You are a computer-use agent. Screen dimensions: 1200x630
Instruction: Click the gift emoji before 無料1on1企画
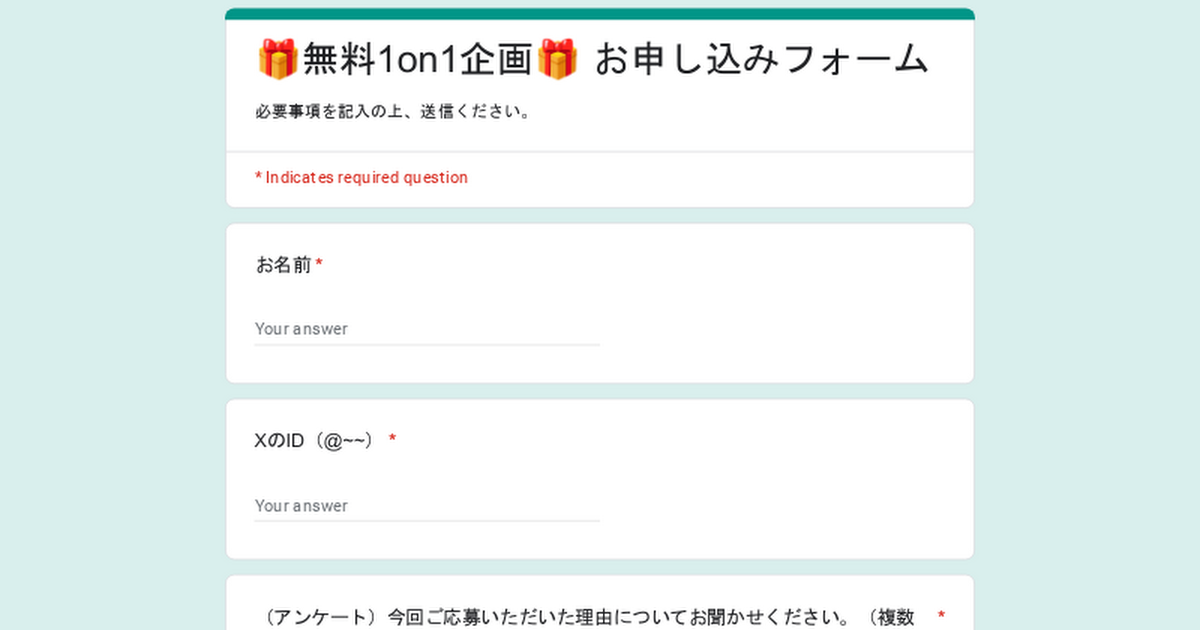point(277,59)
